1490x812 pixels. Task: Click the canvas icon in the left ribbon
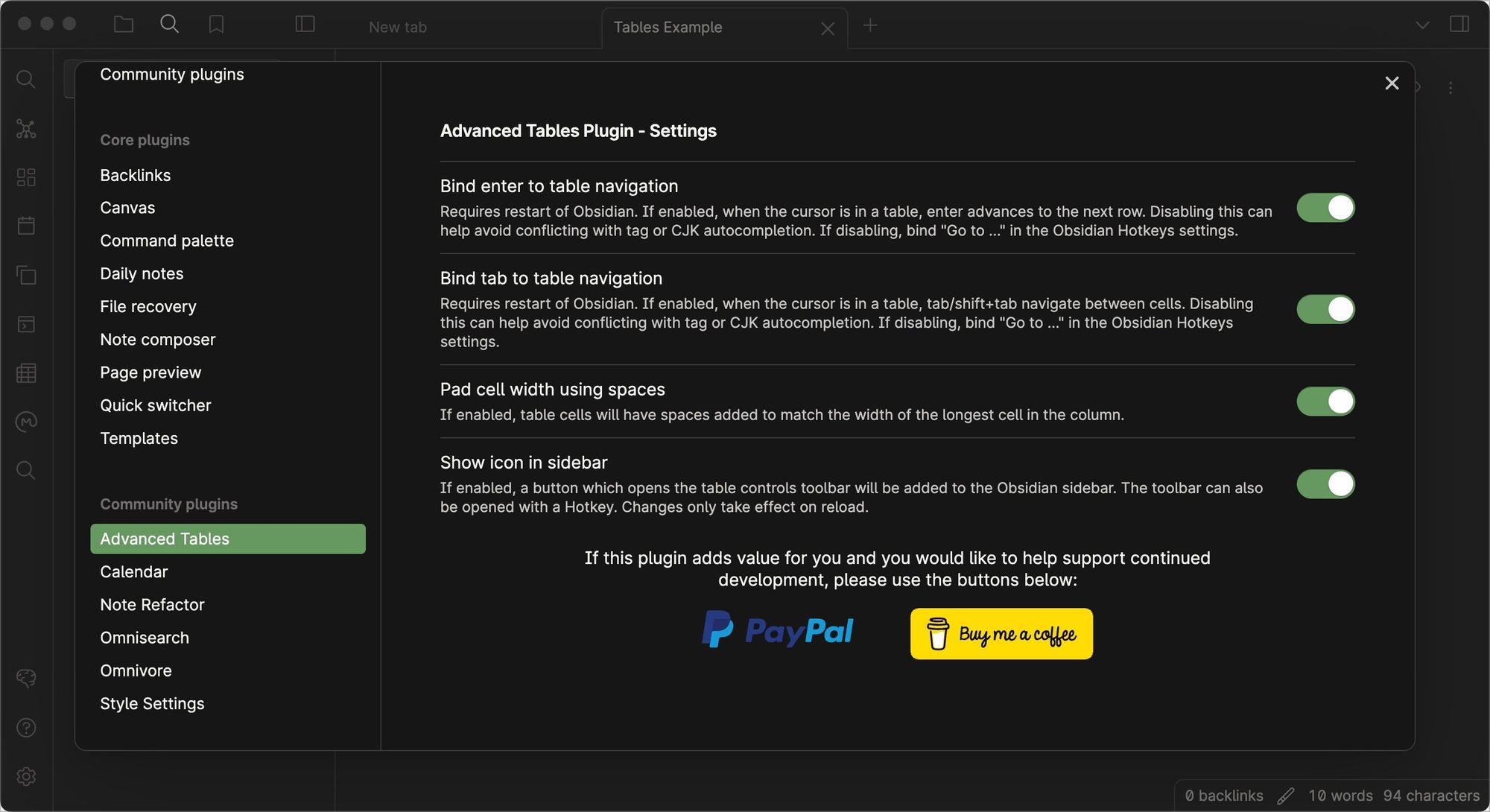tap(26, 177)
